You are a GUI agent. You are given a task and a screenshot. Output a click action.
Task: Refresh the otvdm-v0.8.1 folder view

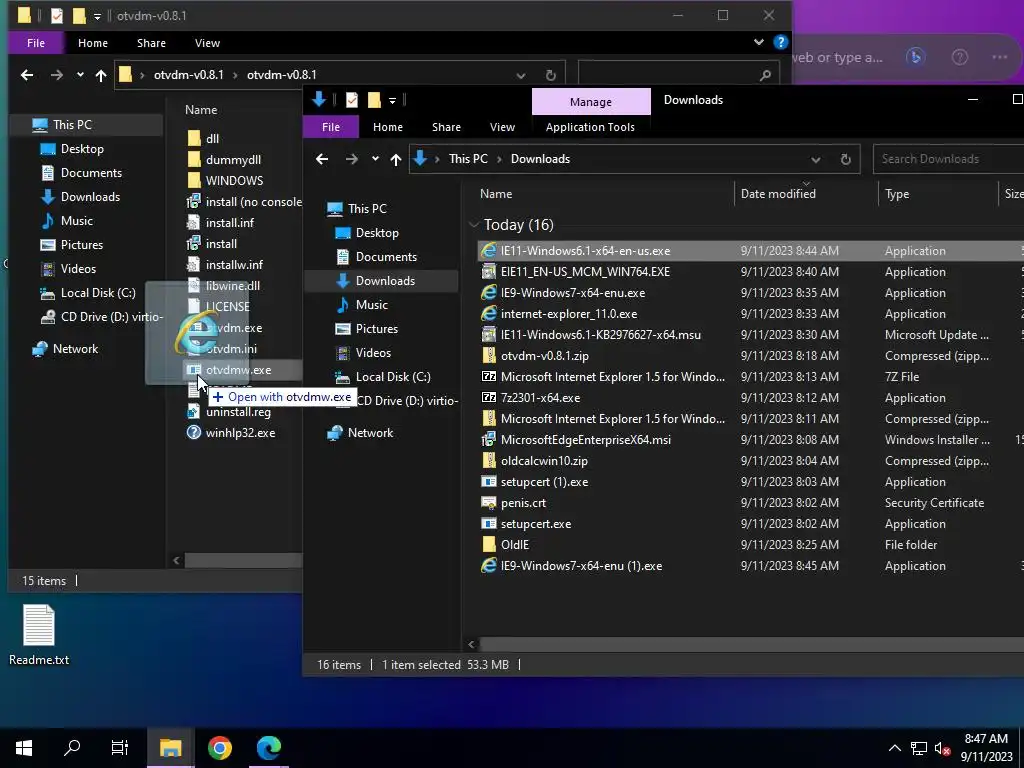point(551,75)
